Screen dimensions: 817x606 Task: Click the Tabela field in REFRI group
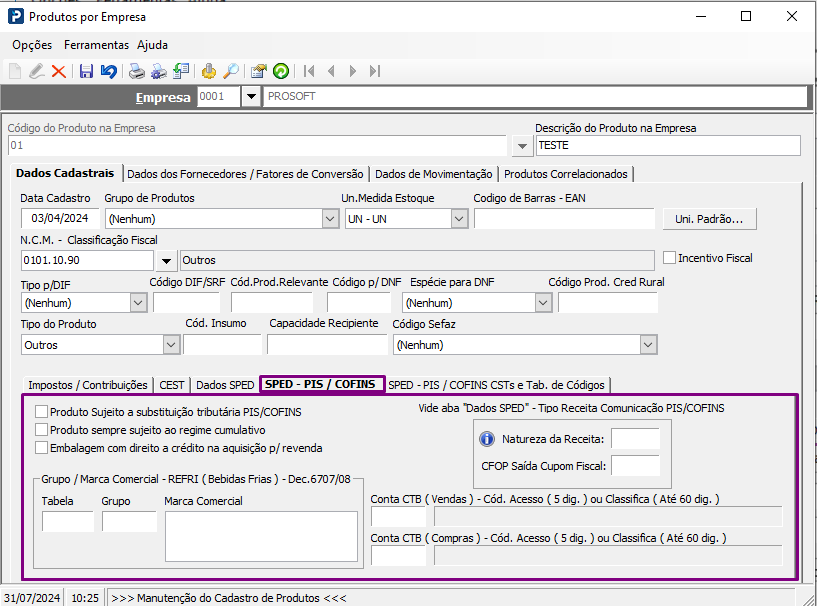(68, 521)
